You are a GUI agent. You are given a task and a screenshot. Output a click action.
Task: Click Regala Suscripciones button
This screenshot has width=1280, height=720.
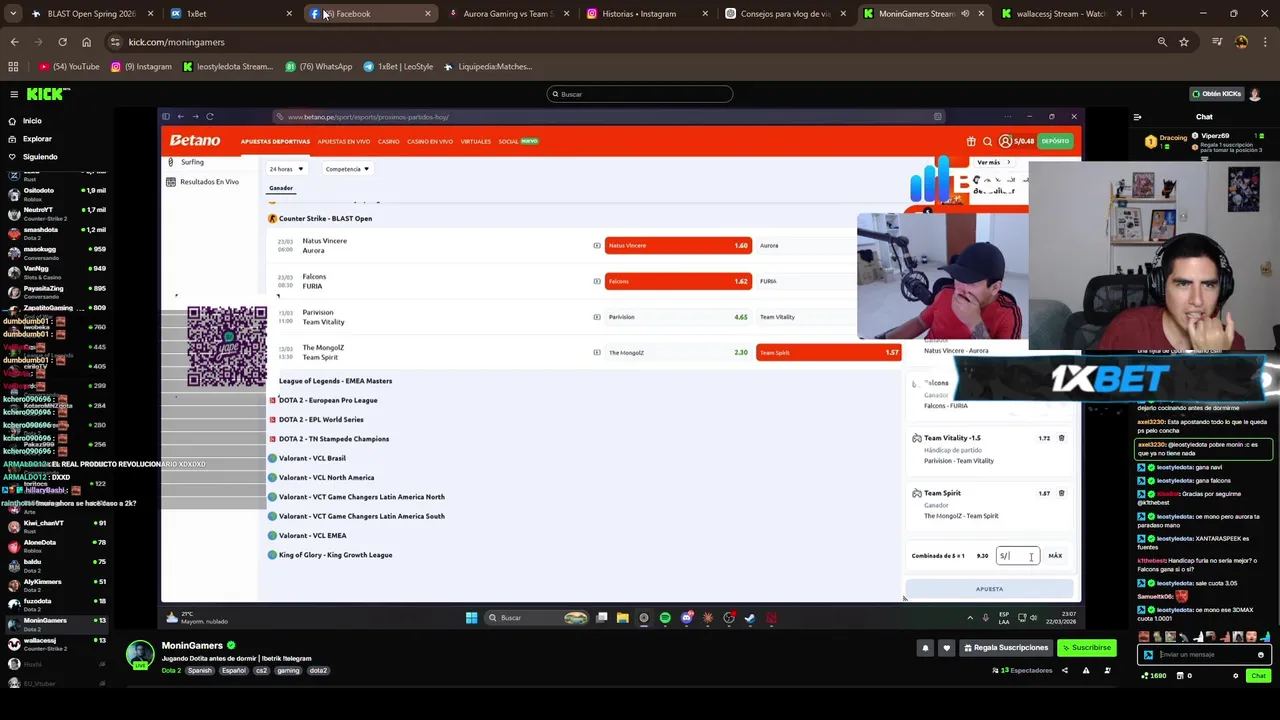[x=1005, y=648]
